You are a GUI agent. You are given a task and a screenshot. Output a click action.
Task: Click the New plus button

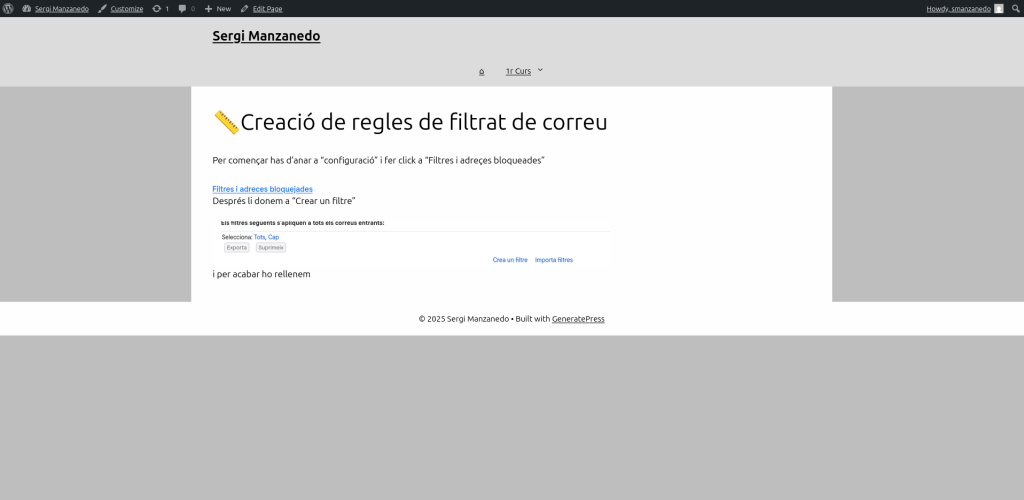pyautogui.click(x=217, y=8)
